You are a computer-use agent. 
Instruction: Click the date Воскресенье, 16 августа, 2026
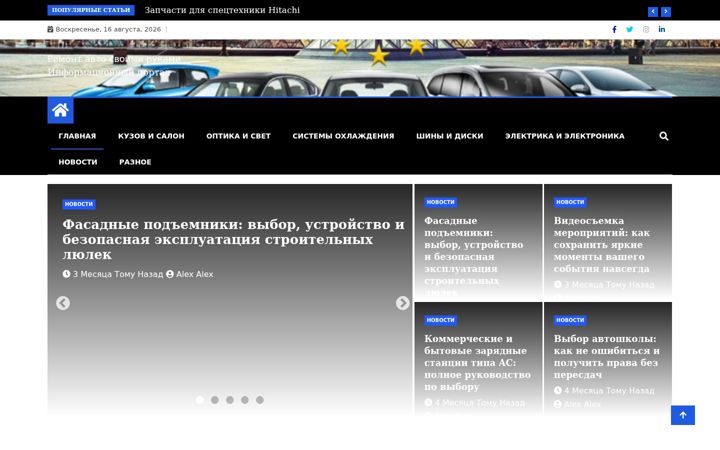(108, 29)
